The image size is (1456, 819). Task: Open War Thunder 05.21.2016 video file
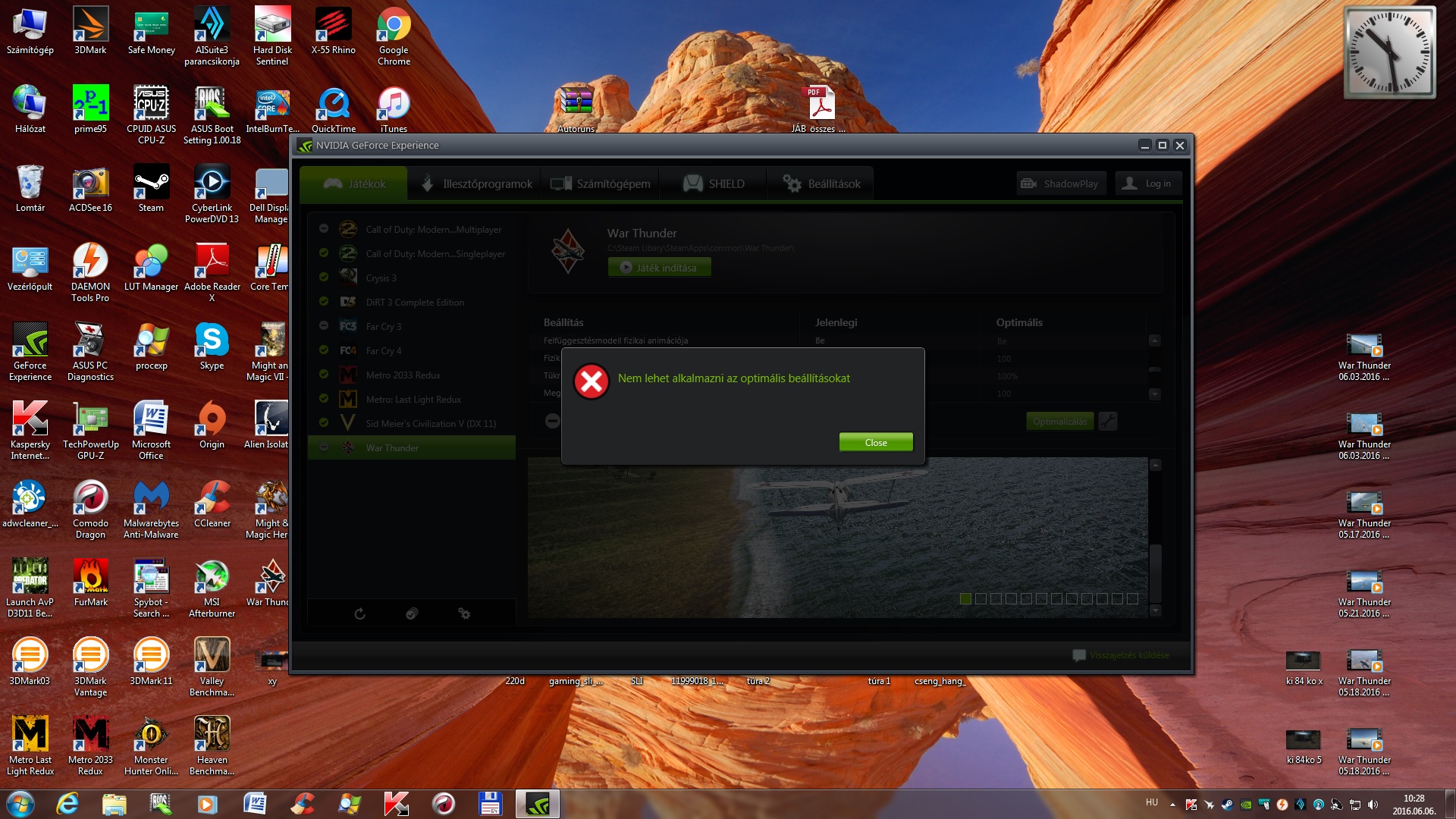point(1364,594)
